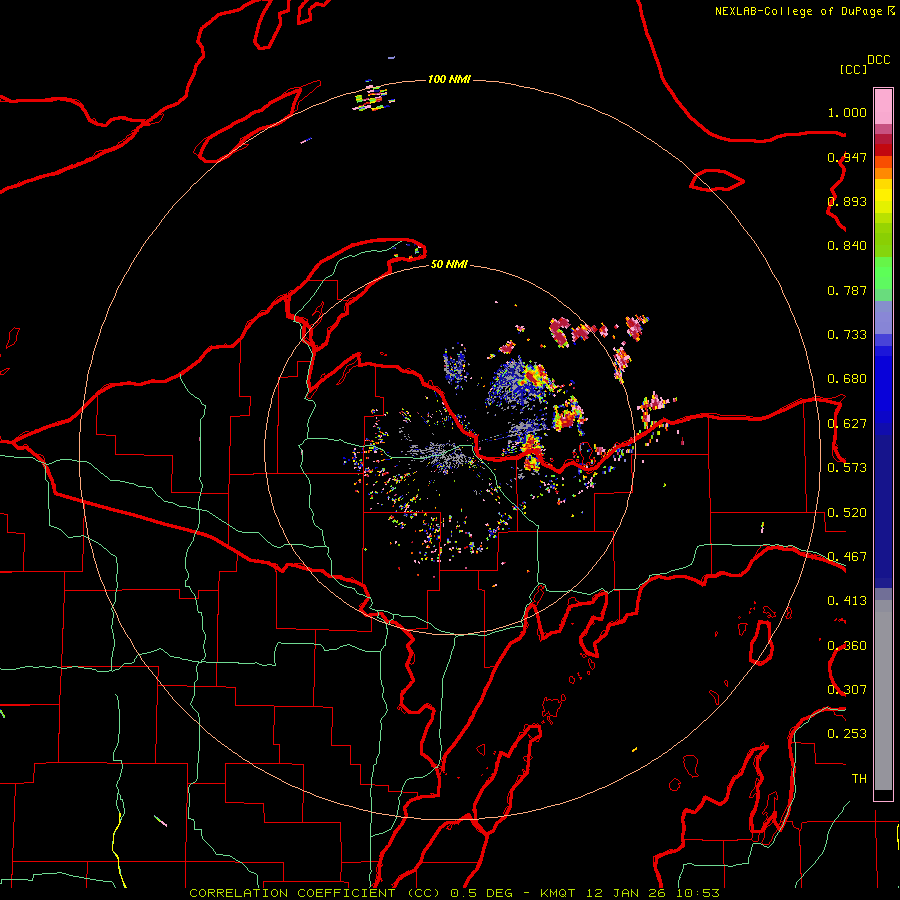Click the TH threshold label
Screen dimensions: 900x900
(x=859, y=779)
